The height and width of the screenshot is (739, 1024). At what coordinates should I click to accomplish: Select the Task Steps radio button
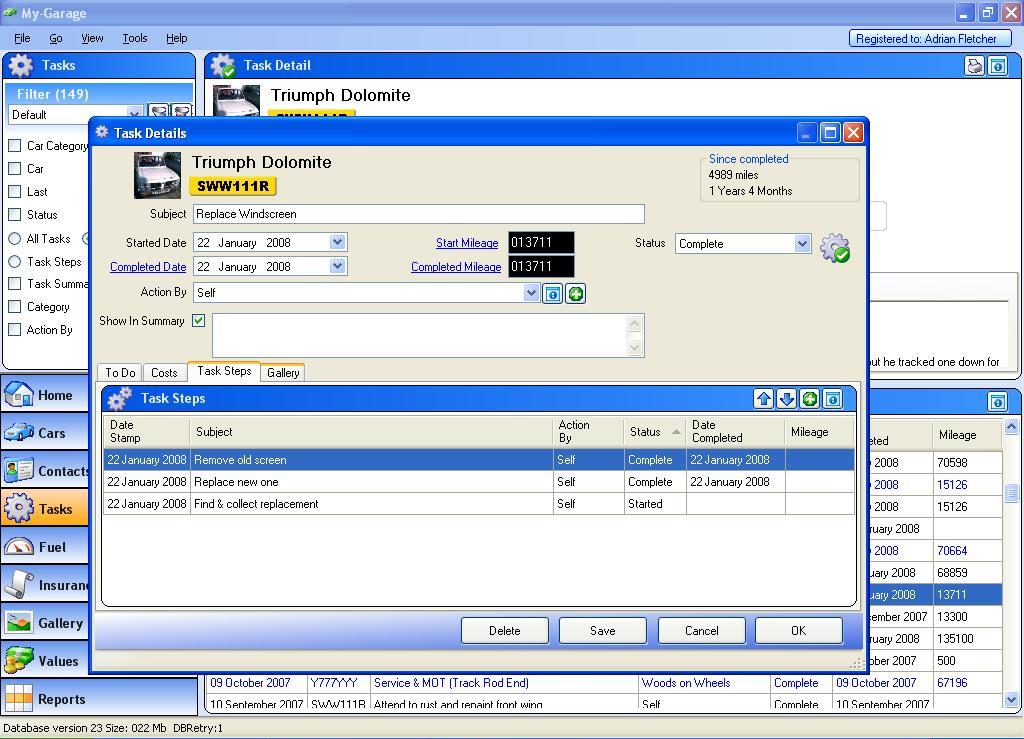(15, 261)
